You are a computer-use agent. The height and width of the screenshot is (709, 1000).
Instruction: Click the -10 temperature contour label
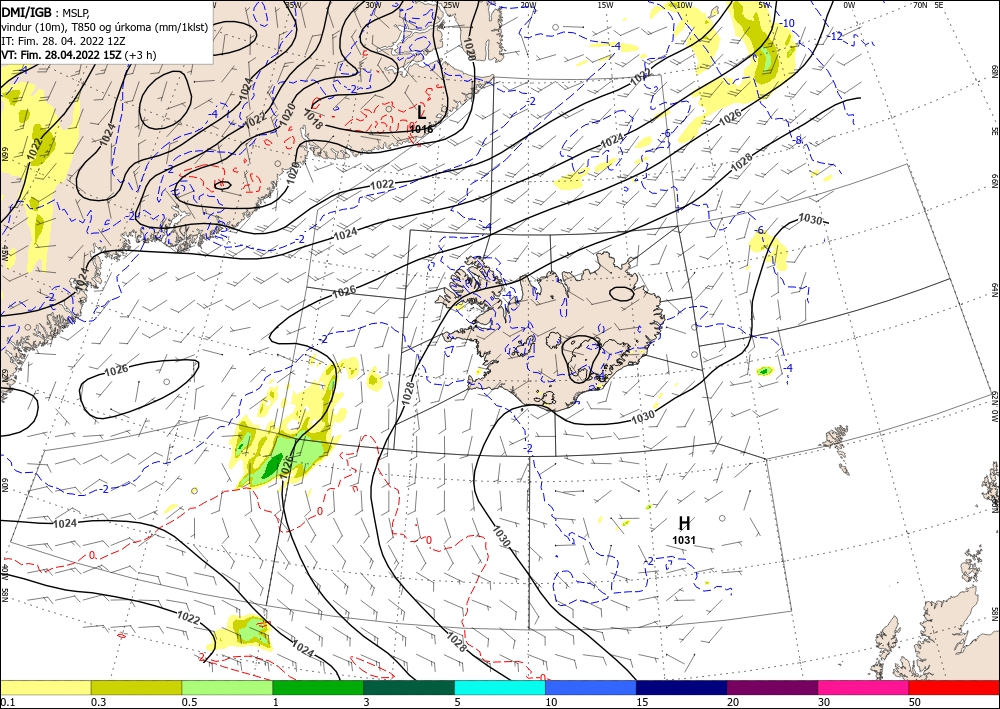point(787,24)
